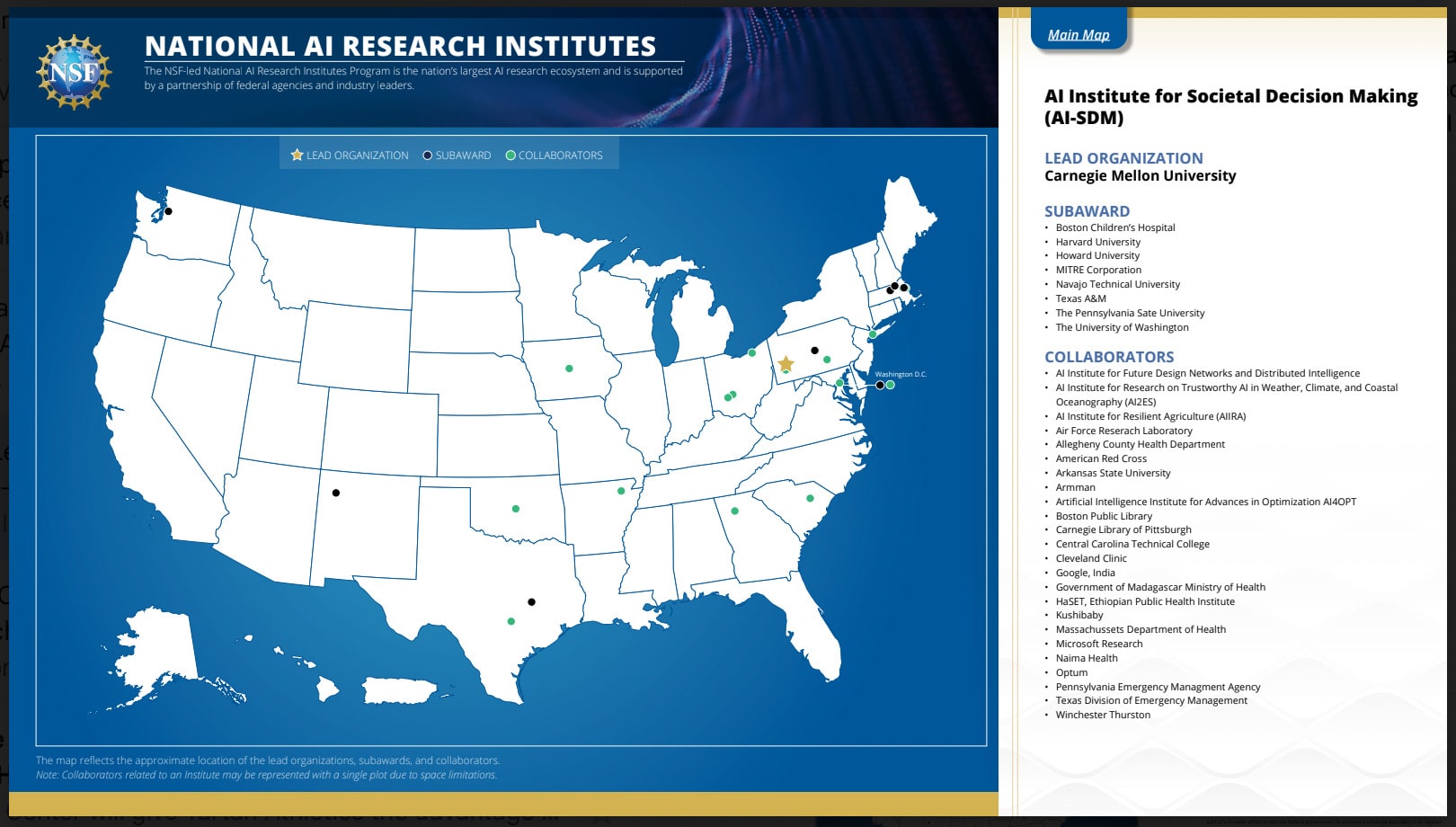Click the green dot on Ohio's Lake Erie shore
1456x827 pixels.
point(752,352)
